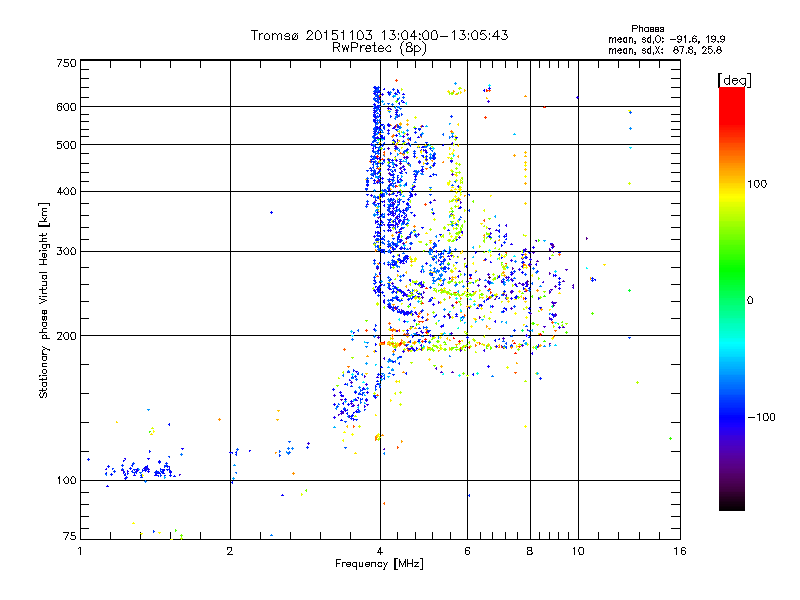Screen dimensions: 800x600
Task: Click the x-axis tick label '8'
Action: [530, 551]
